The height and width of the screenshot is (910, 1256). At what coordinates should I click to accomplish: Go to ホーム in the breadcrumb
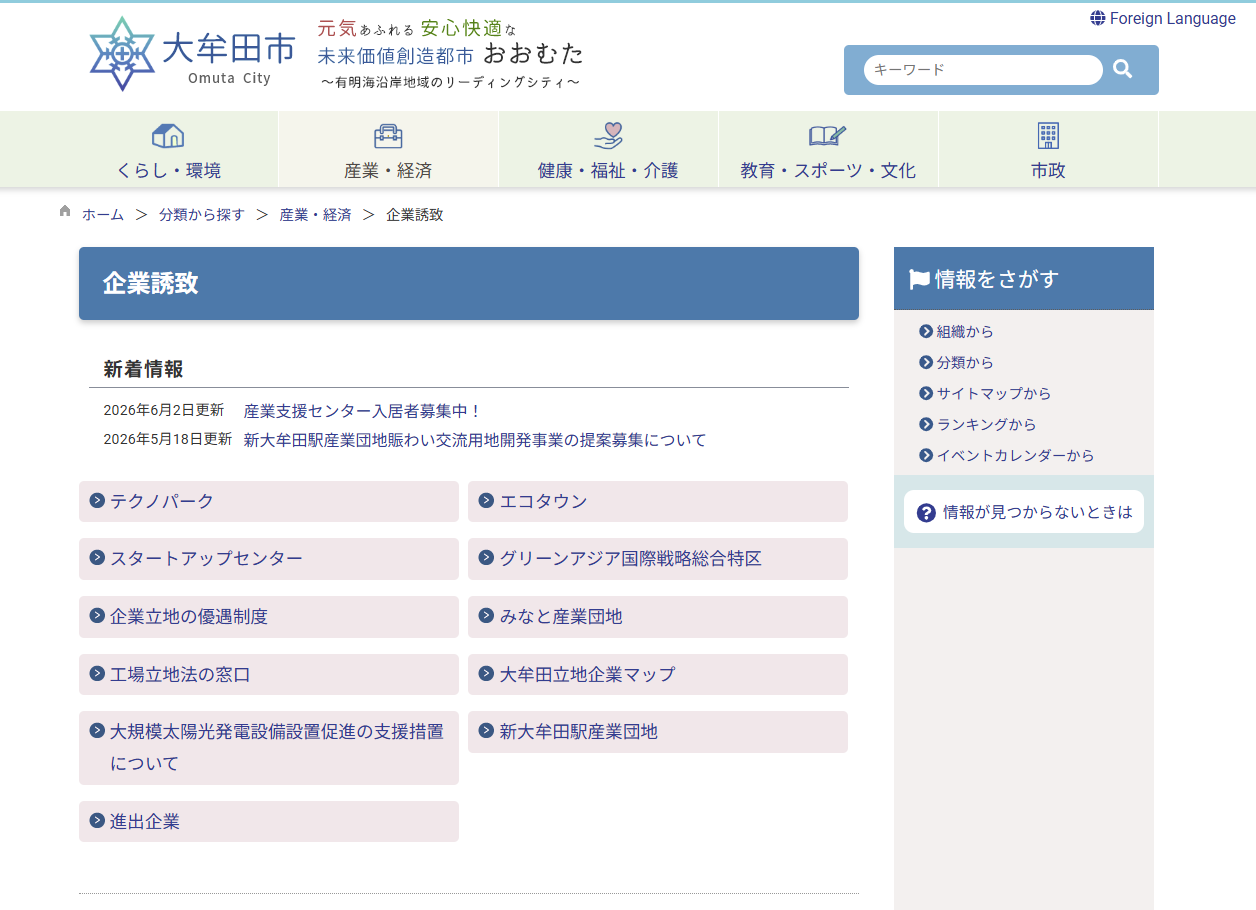103,215
